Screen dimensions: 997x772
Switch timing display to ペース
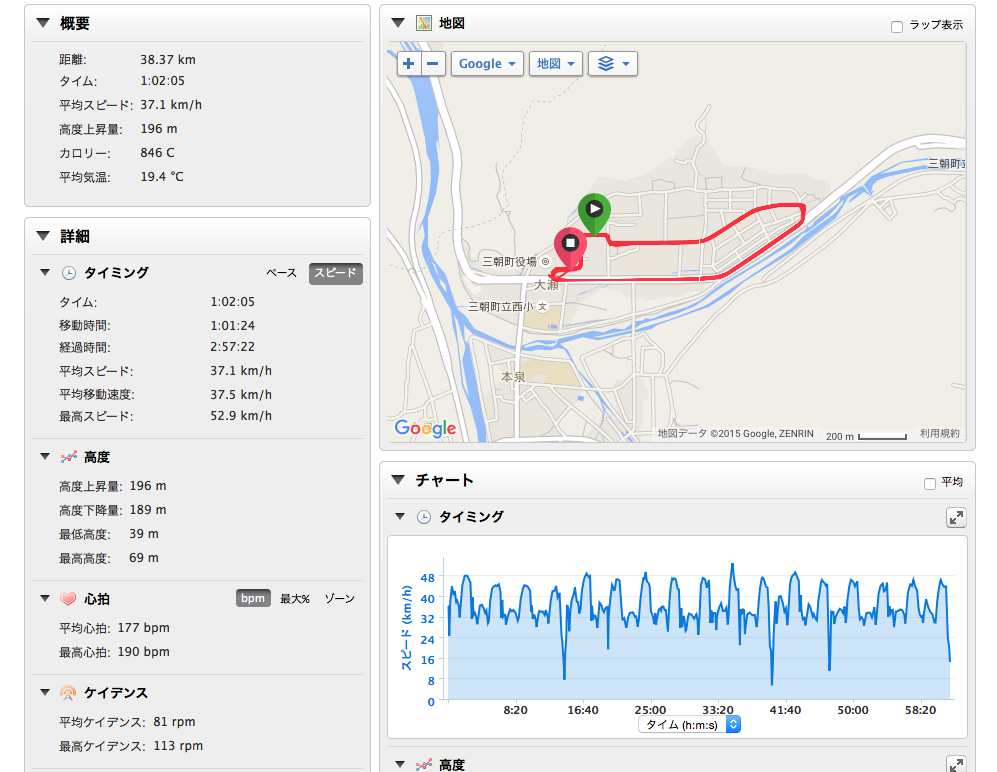[281, 273]
